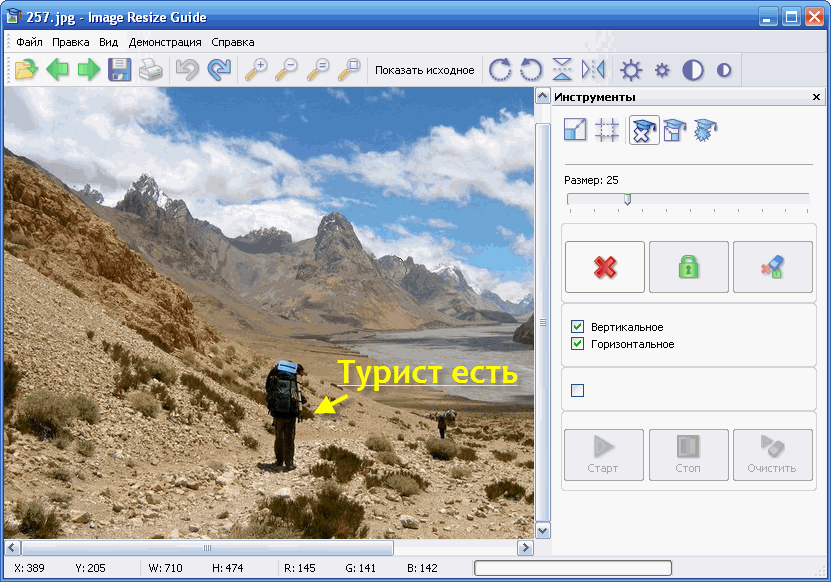Click the horizontal scrollbar right arrow
This screenshot has height=582, width=831.
pos(525,548)
